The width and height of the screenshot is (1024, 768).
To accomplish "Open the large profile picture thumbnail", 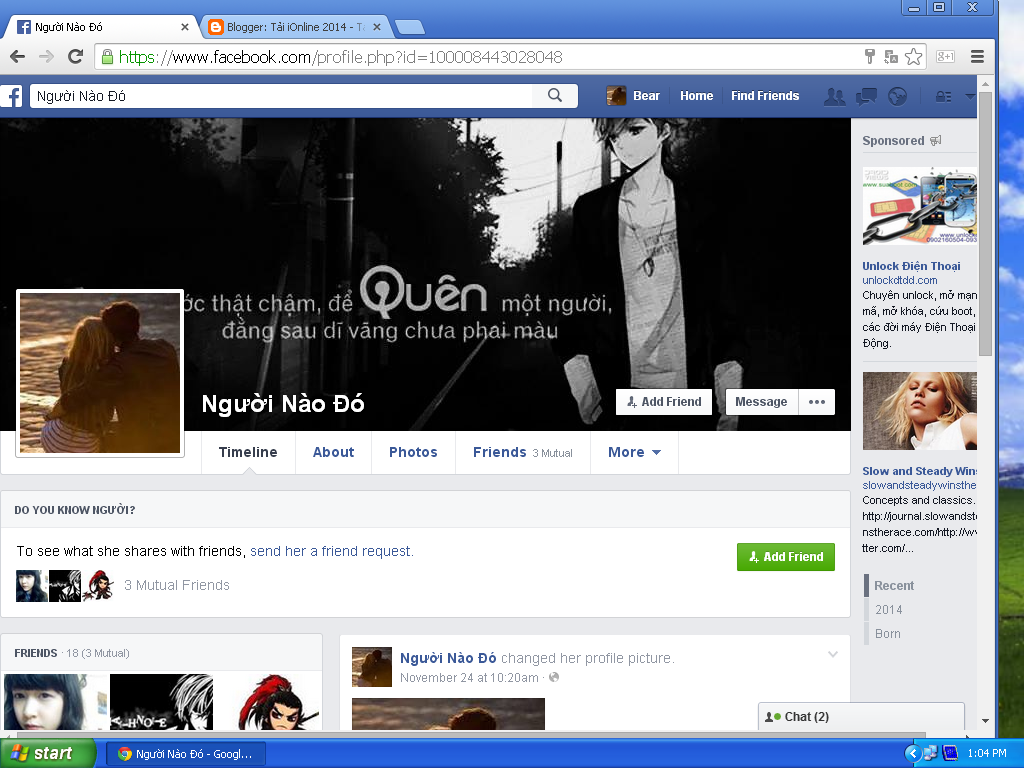I will [100, 373].
